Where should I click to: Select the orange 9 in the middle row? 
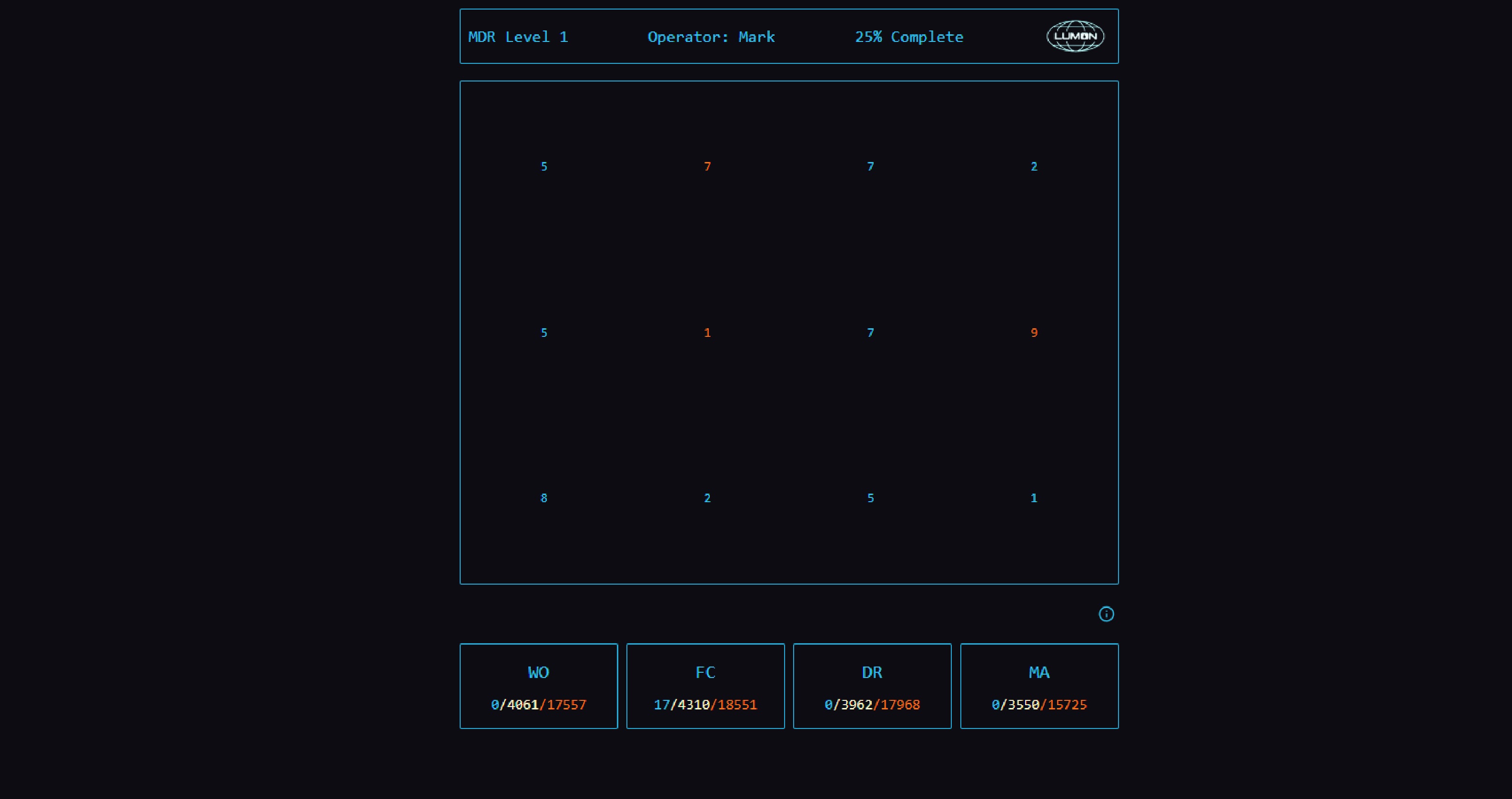point(1034,332)
